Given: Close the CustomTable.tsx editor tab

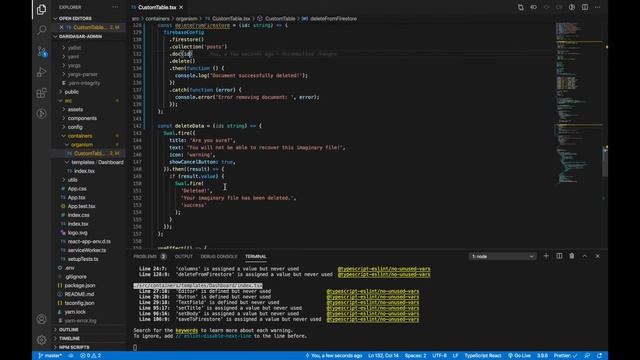Looking at the screenshot, I should [x=181, y=7].
